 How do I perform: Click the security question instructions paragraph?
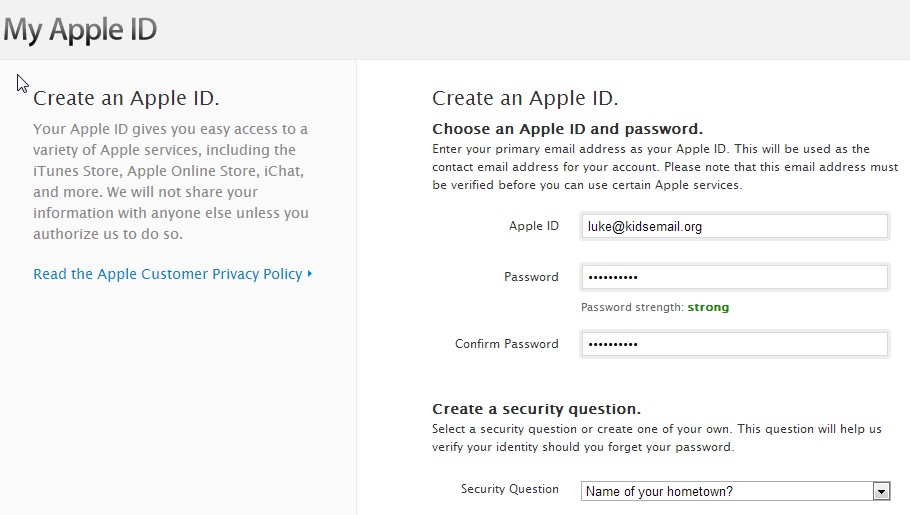[656, 438]
